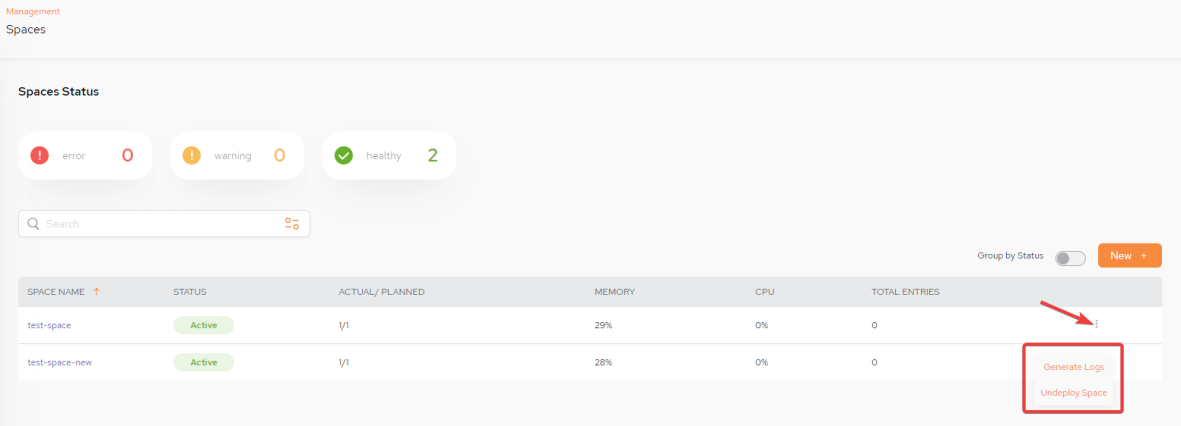Image resolution: width=1181 pixels, height=426 pixels.
Task: Click the search magnifier icon
Action: (x=33, y=224)
